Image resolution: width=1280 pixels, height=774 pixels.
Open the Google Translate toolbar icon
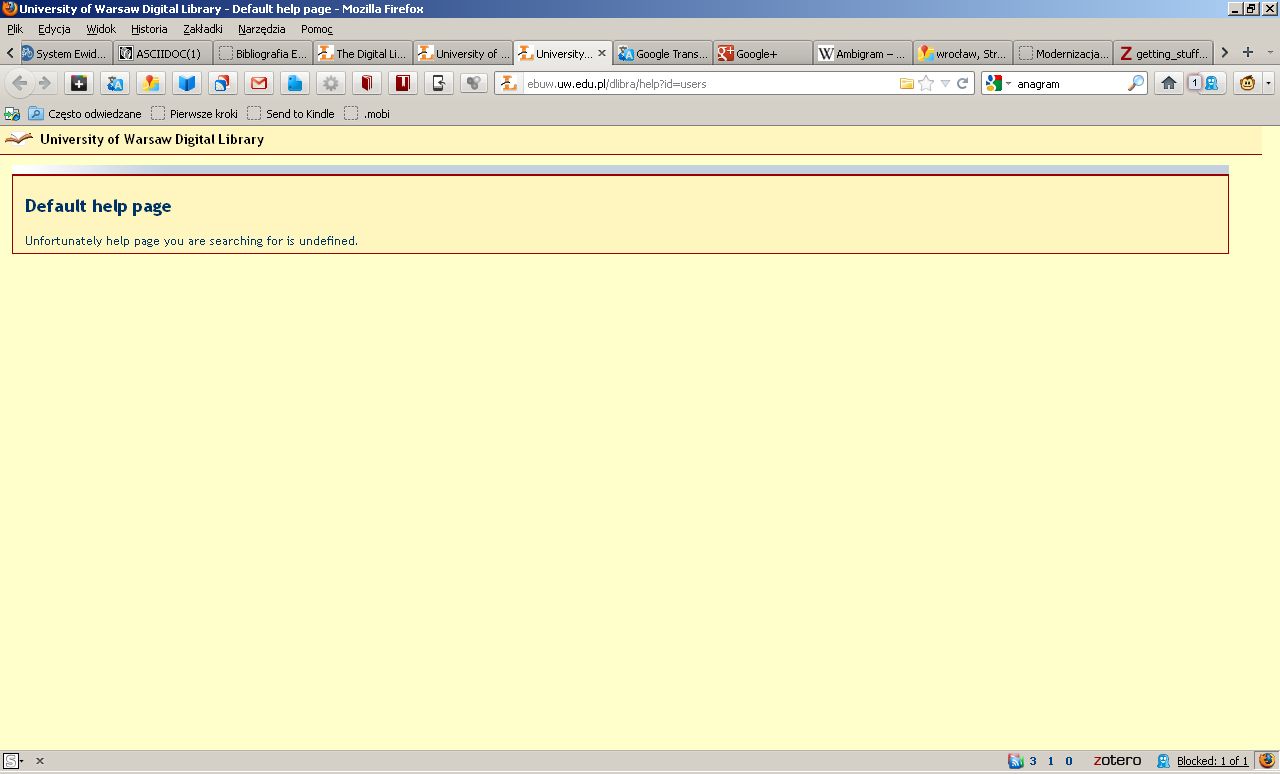[115, 83]
